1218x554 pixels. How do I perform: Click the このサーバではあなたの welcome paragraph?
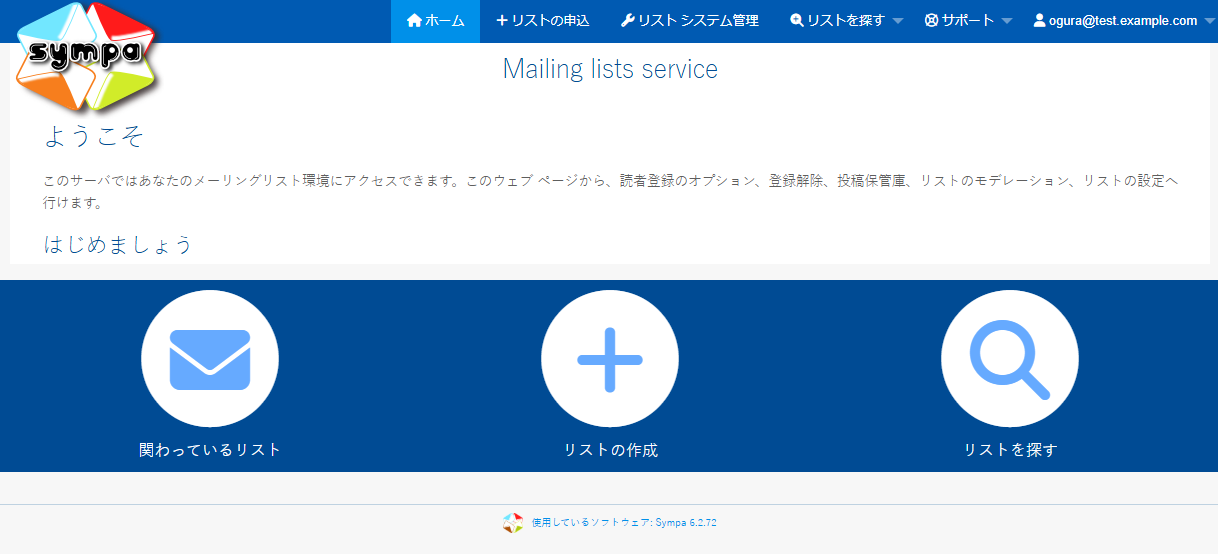610,191
